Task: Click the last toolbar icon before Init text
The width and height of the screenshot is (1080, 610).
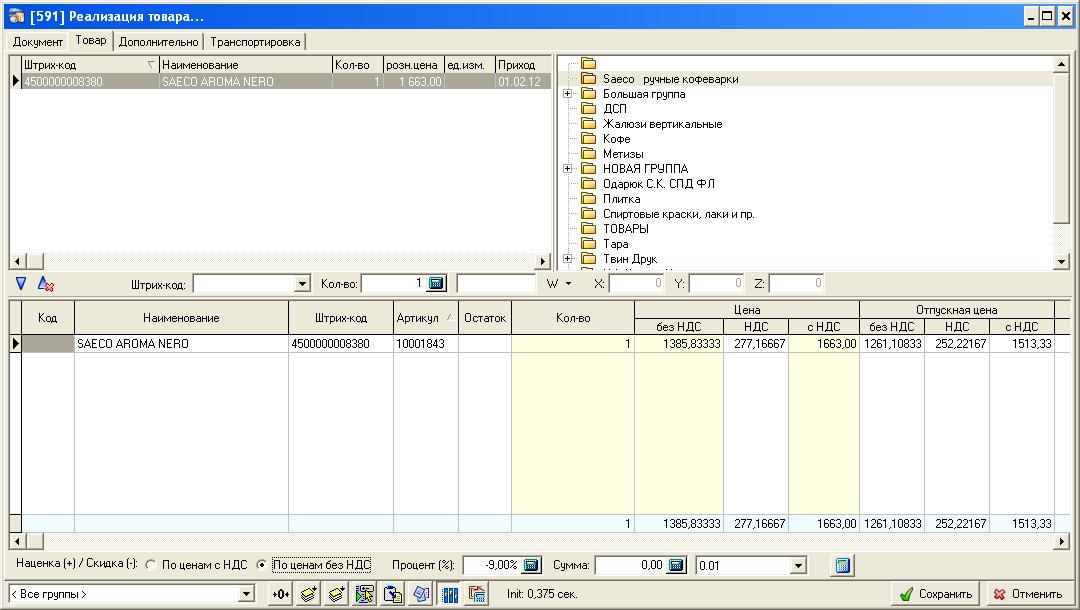Action: point(477,594)
